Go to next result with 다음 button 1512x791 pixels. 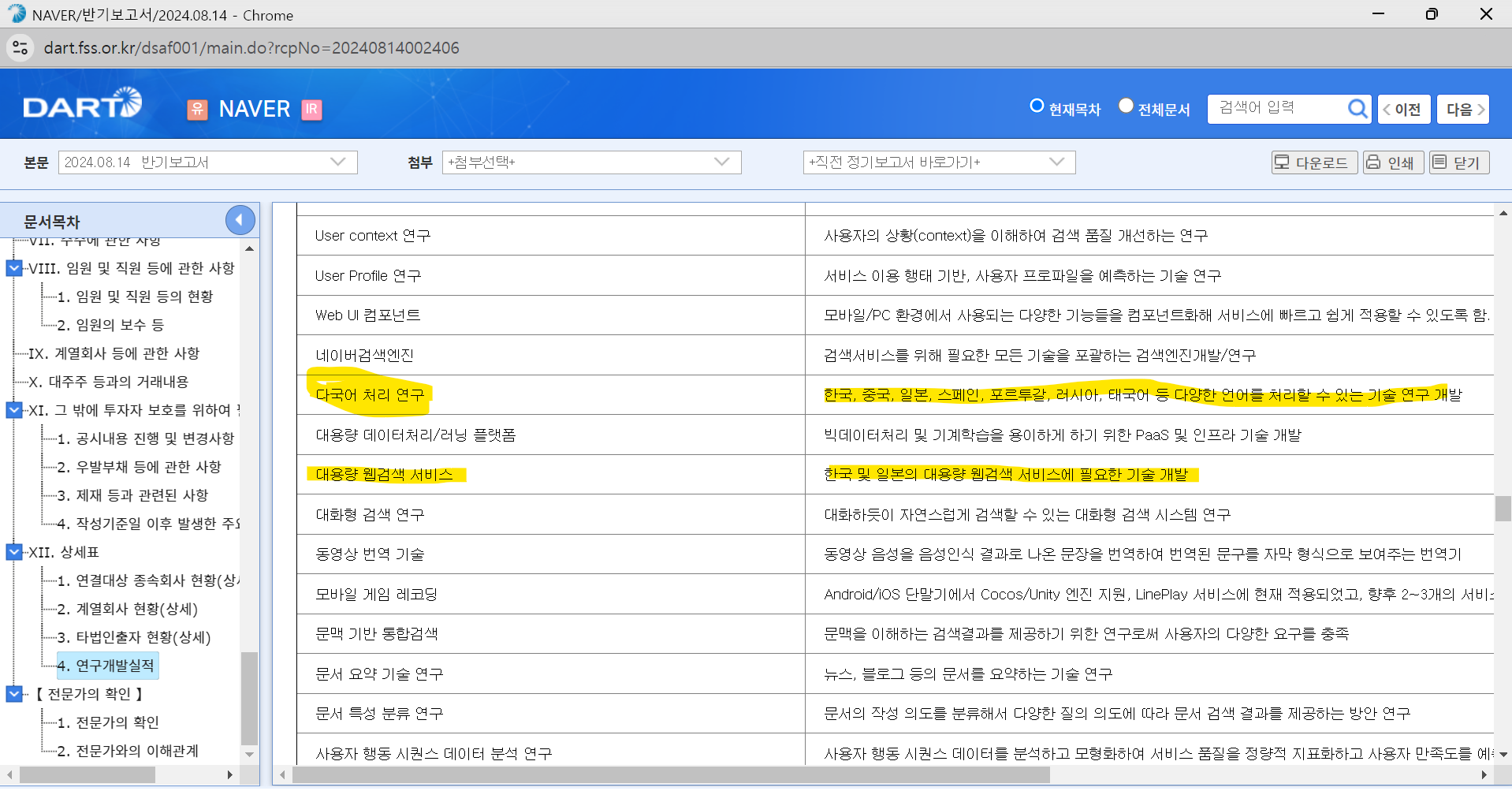[1463, 109]
